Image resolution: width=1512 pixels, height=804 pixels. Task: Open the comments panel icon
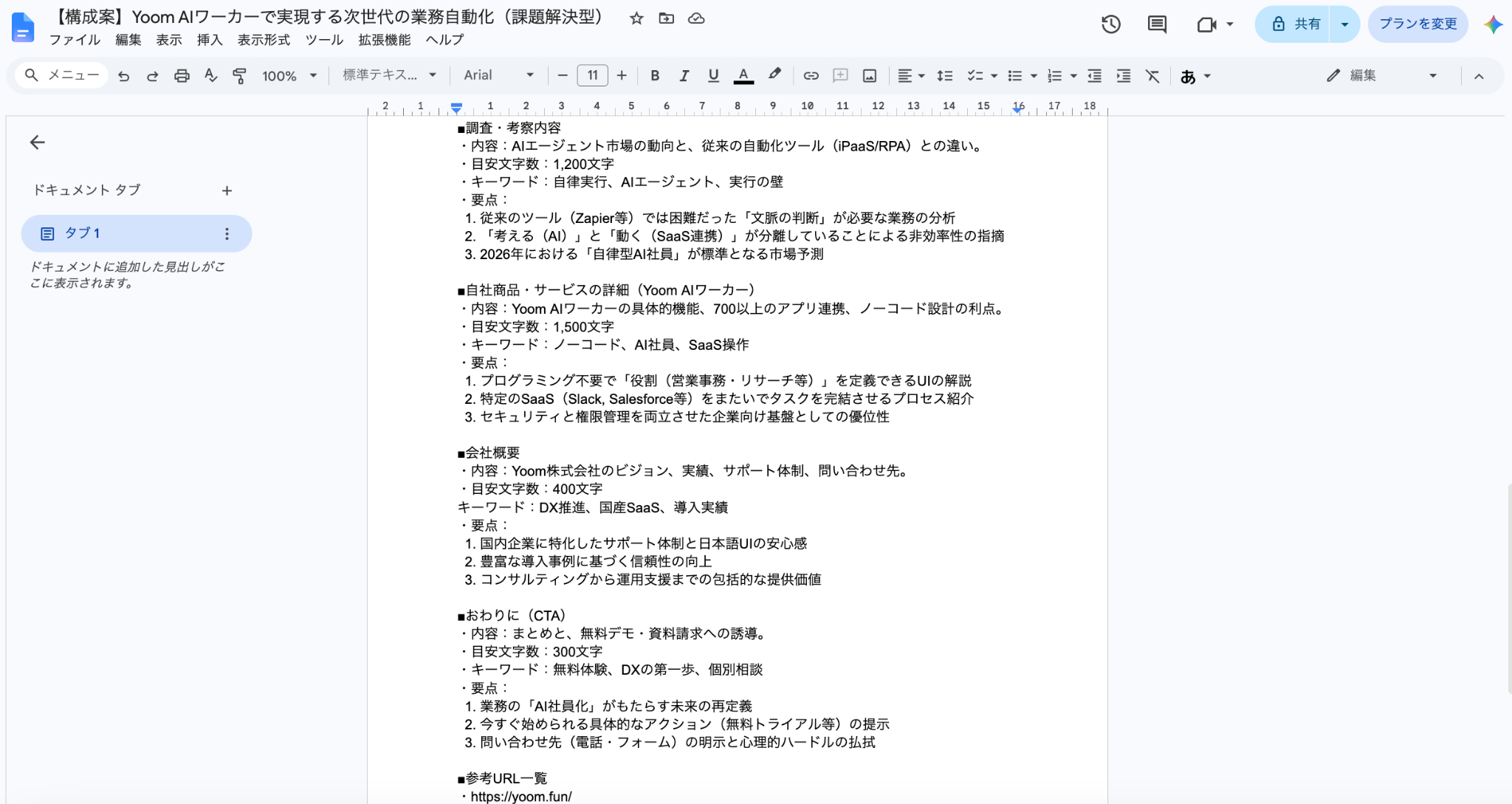1157,24
